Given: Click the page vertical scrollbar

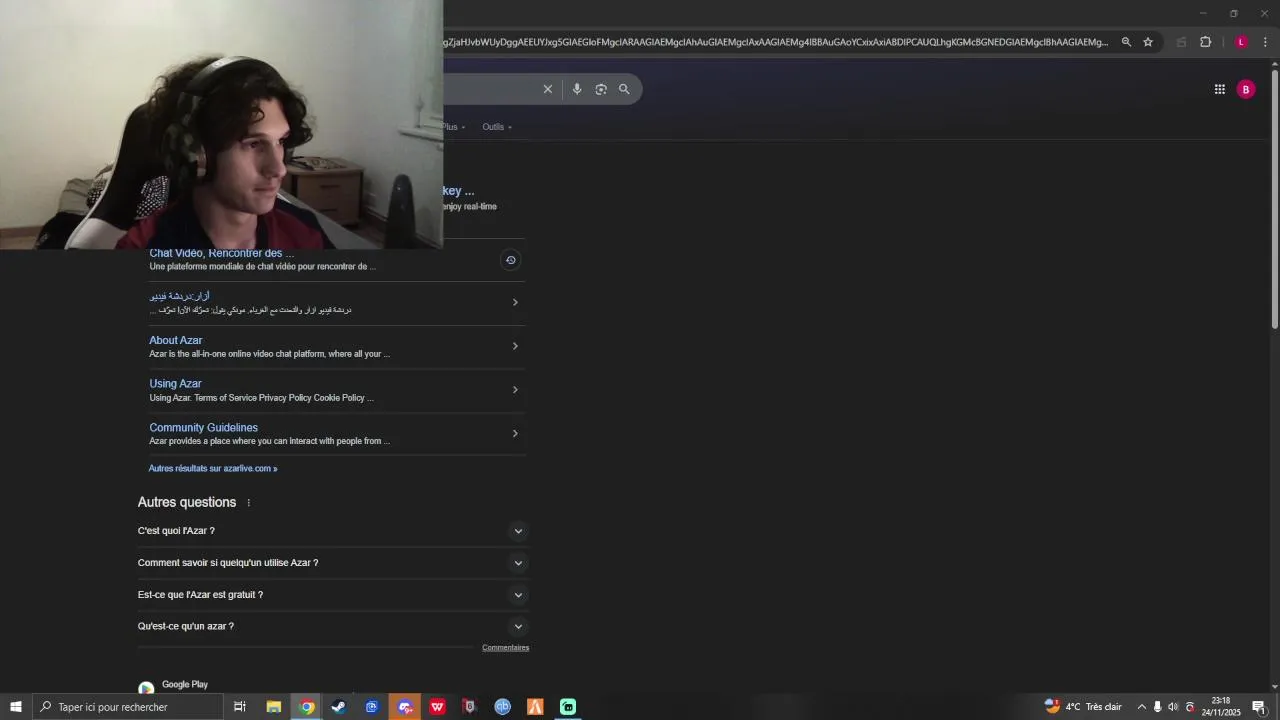Looking at the screenshot, I should pos(1275,198).
